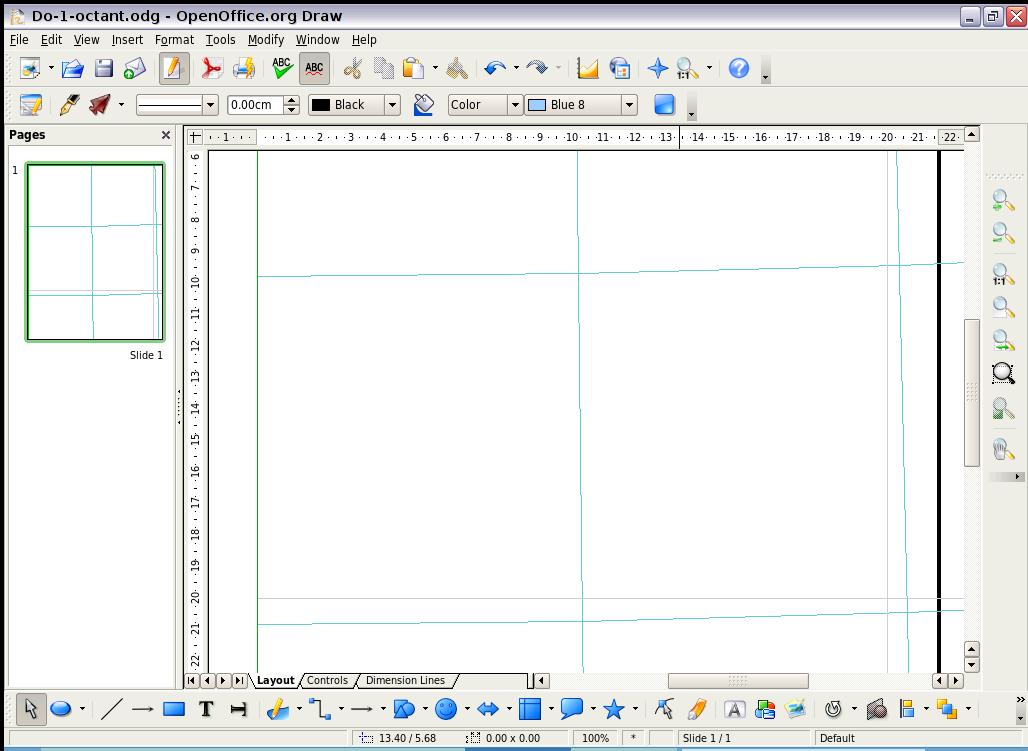Open Line dialog pen icon

69,105
